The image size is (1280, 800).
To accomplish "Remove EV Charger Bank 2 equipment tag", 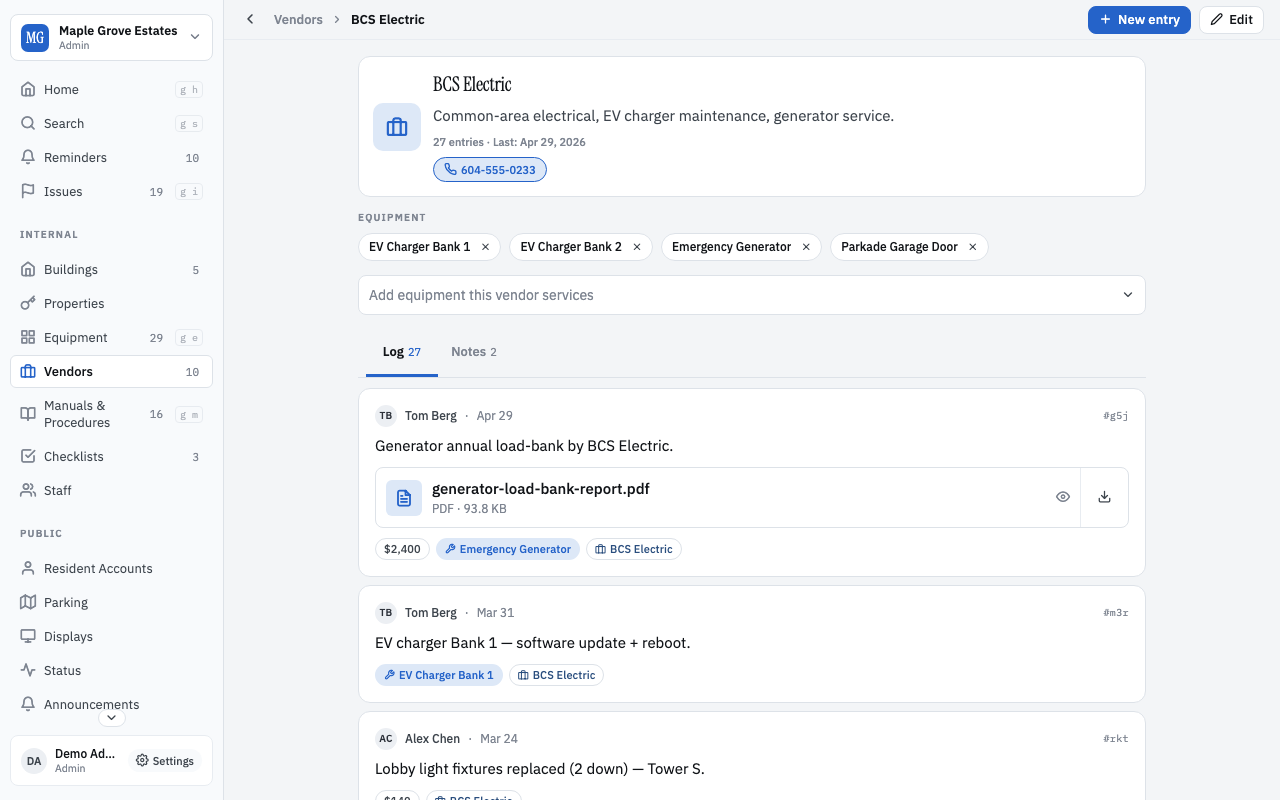I will (637, 247).
